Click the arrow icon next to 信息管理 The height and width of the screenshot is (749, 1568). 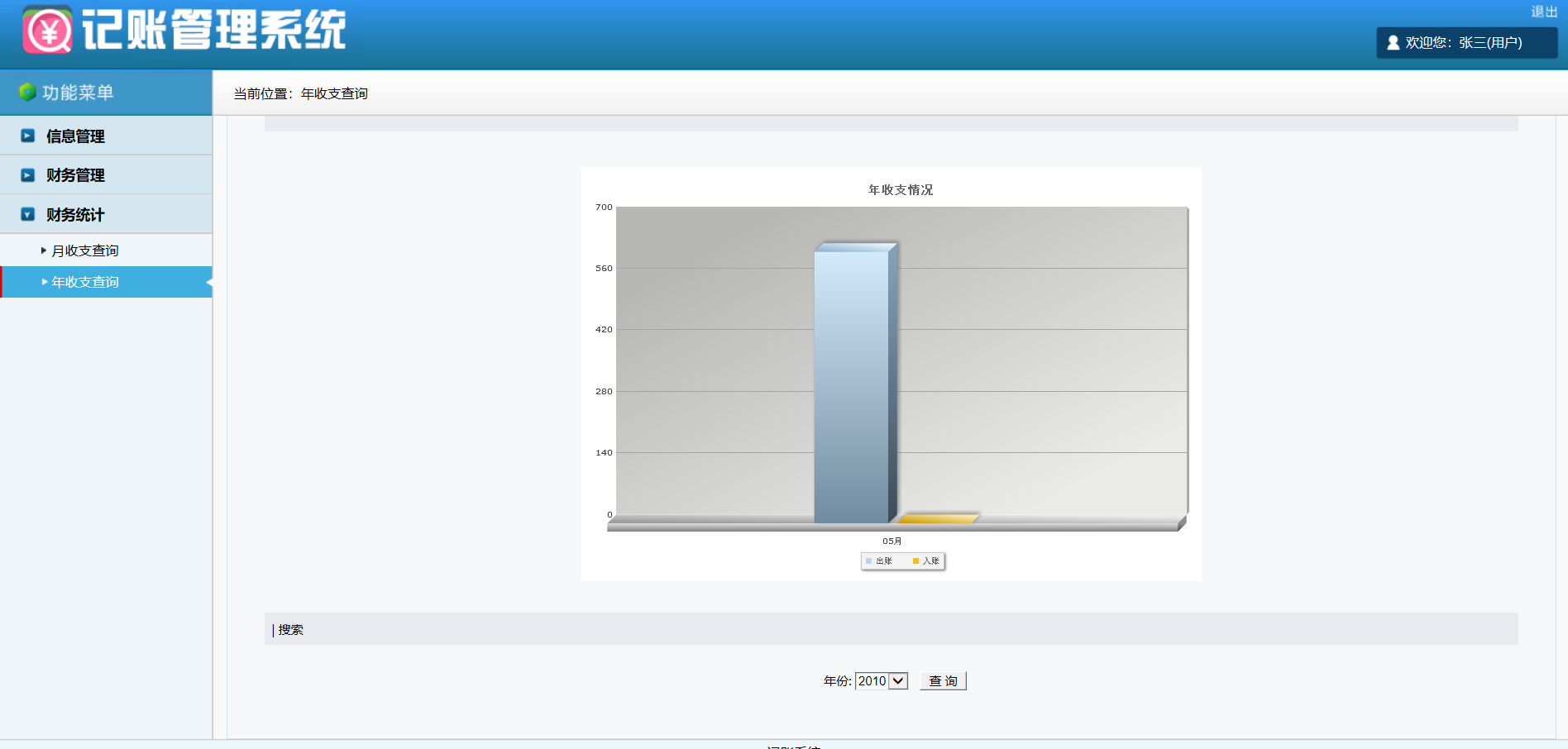pyautogui.click(x=28, y=136)
